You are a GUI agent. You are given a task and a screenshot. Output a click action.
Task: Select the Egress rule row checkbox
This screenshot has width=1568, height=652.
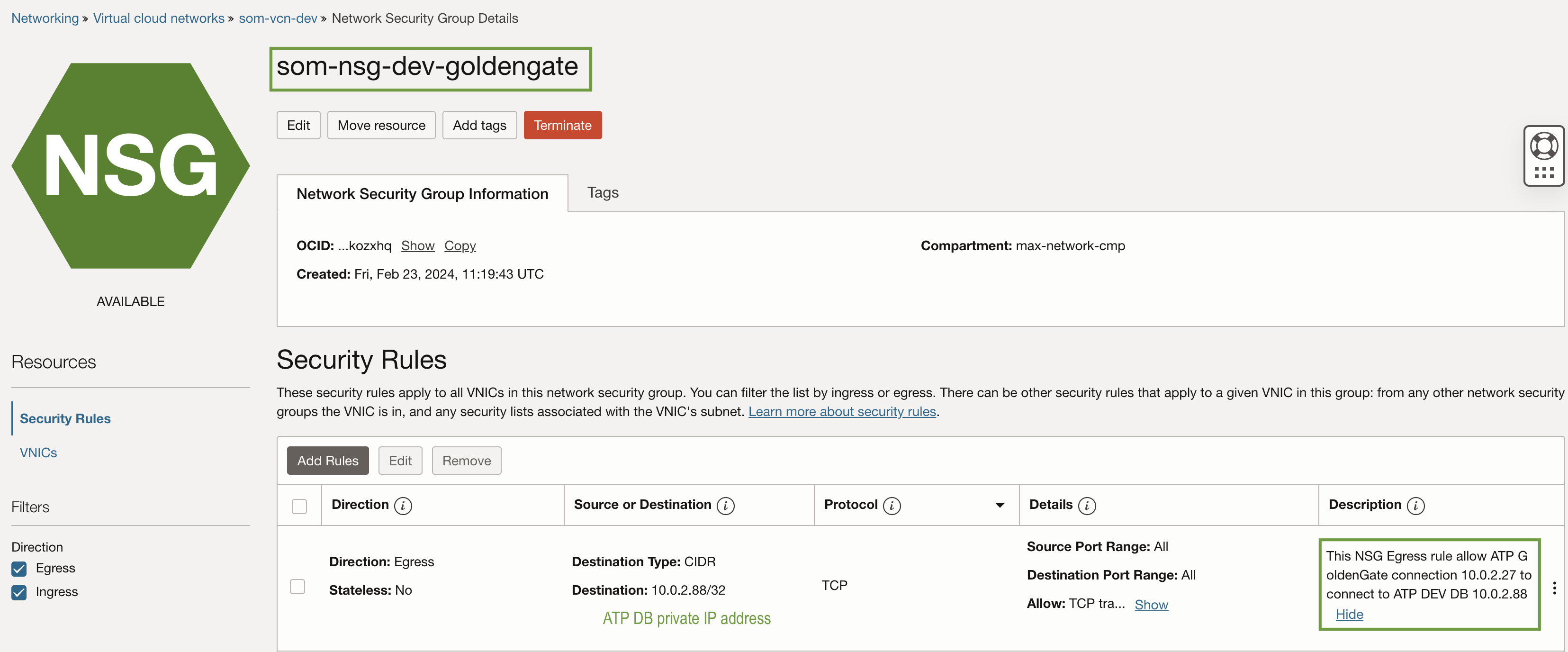297,586
